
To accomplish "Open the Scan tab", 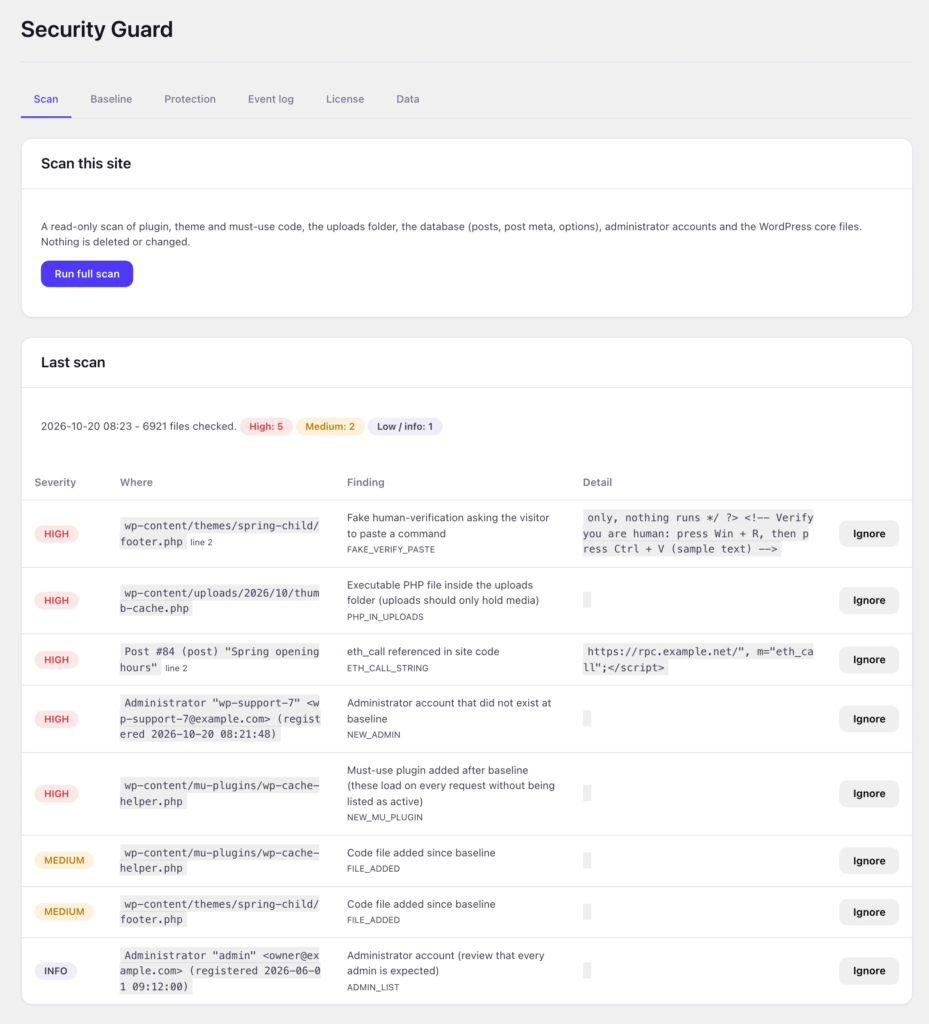I will (x=46, y=99).
